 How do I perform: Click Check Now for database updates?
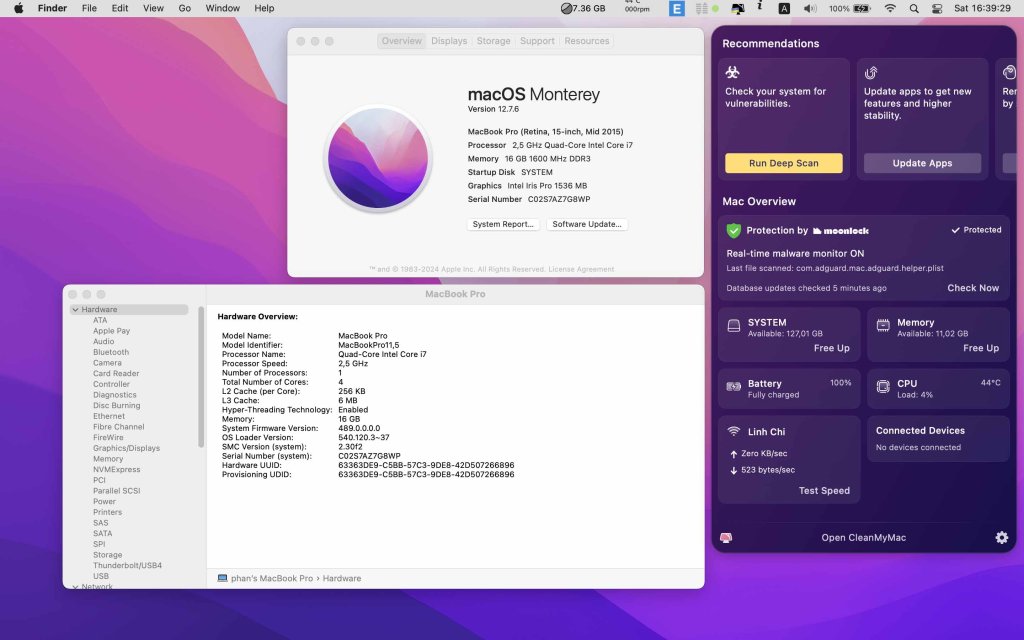[x=973, y=288]
